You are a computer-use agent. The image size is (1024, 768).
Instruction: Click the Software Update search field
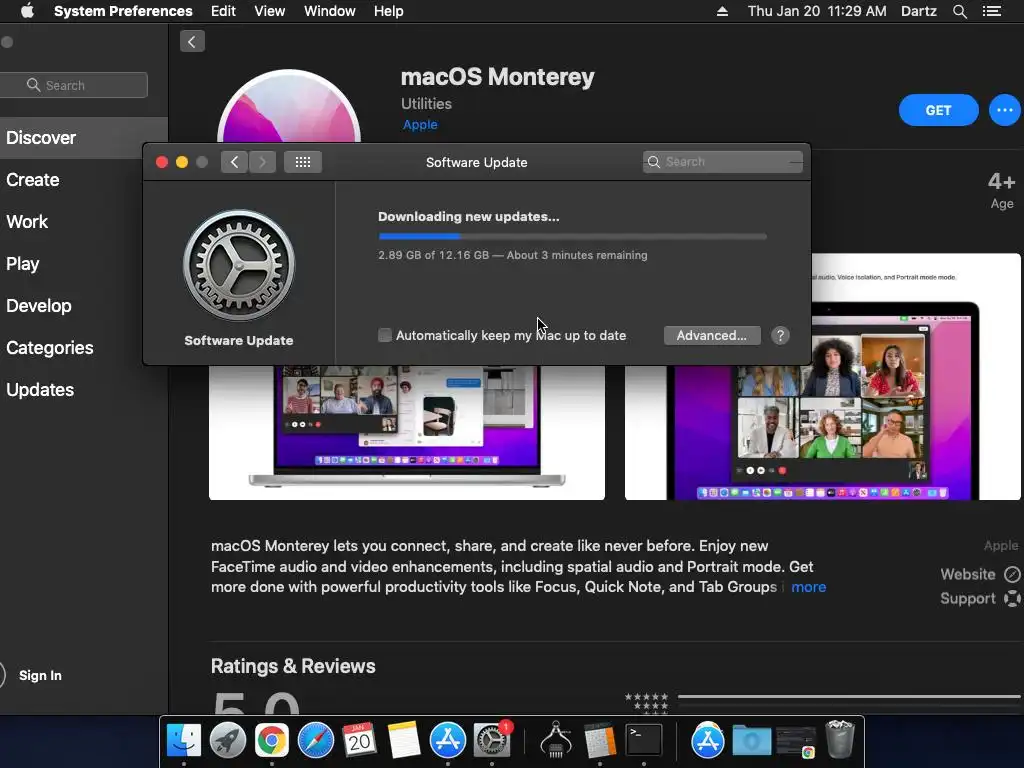(722, 162)
